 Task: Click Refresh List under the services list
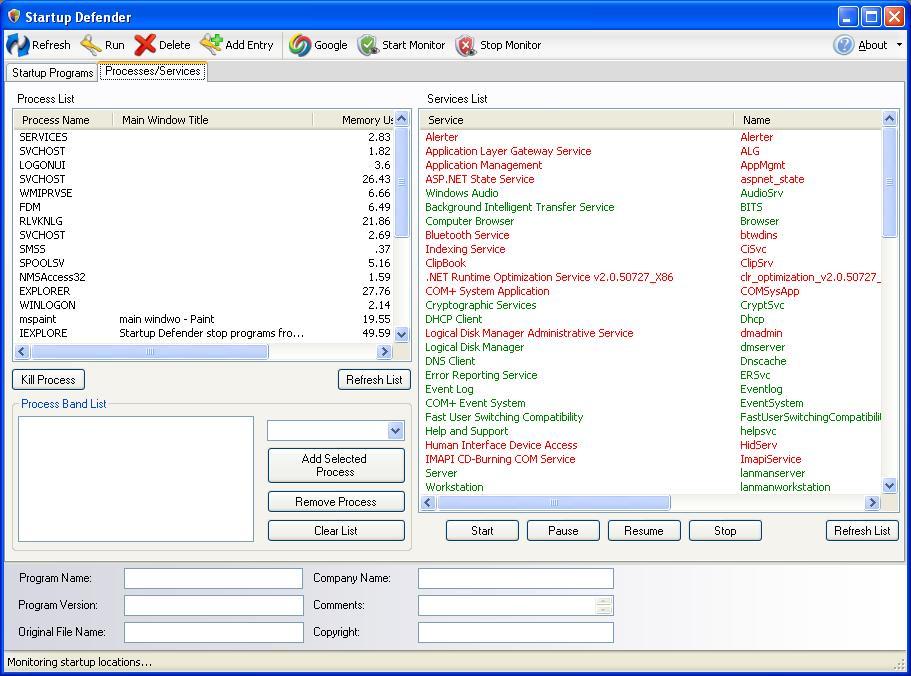862,531
